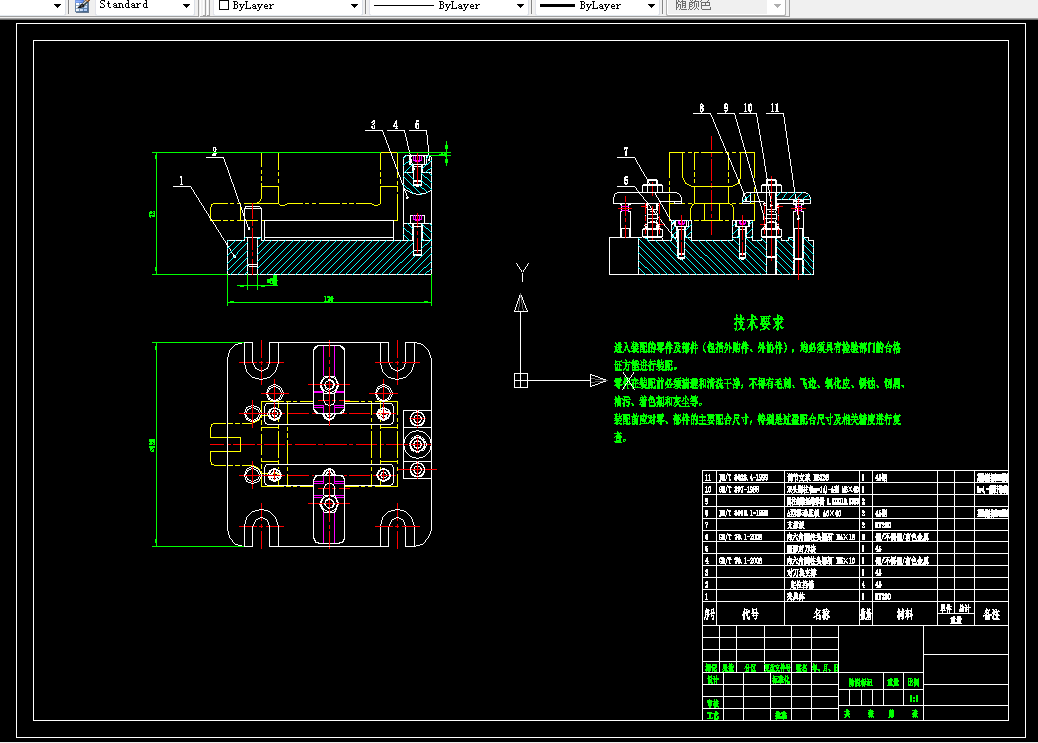
Task: Select balloon number 11 in section view
Action: [775, 108]
